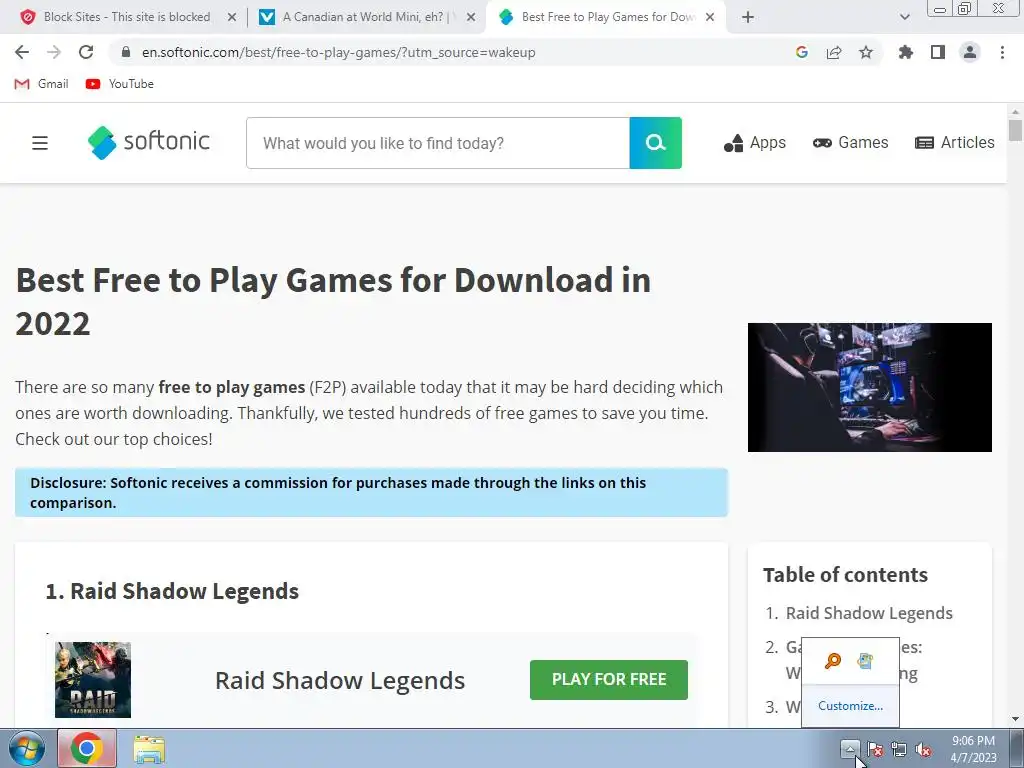Go back to the previous page
The width and height of the screenshot is (1024, 768).
[22, 52]
